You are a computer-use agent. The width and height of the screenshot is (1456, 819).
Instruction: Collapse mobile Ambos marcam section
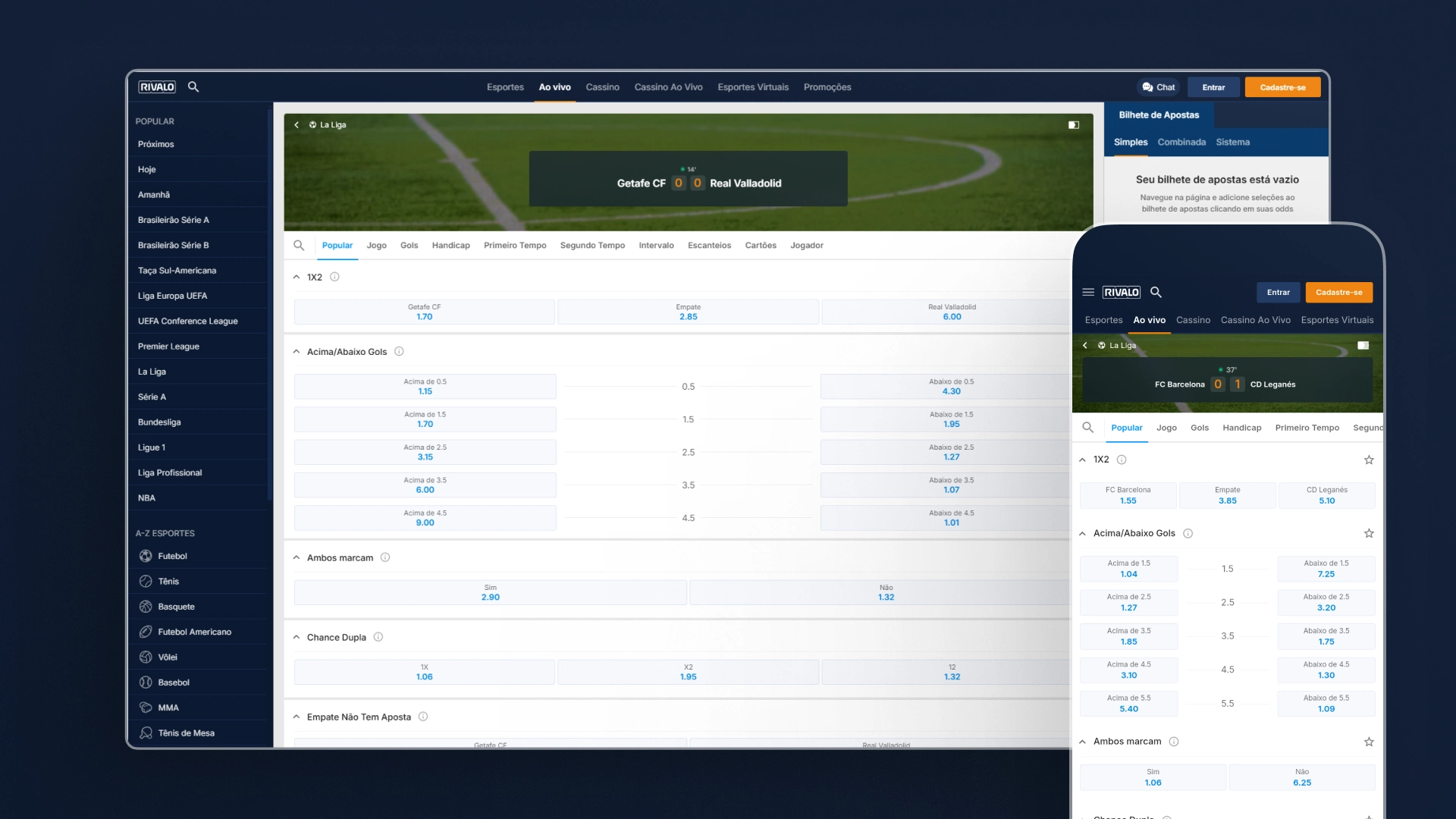[x=1083, y=742]
